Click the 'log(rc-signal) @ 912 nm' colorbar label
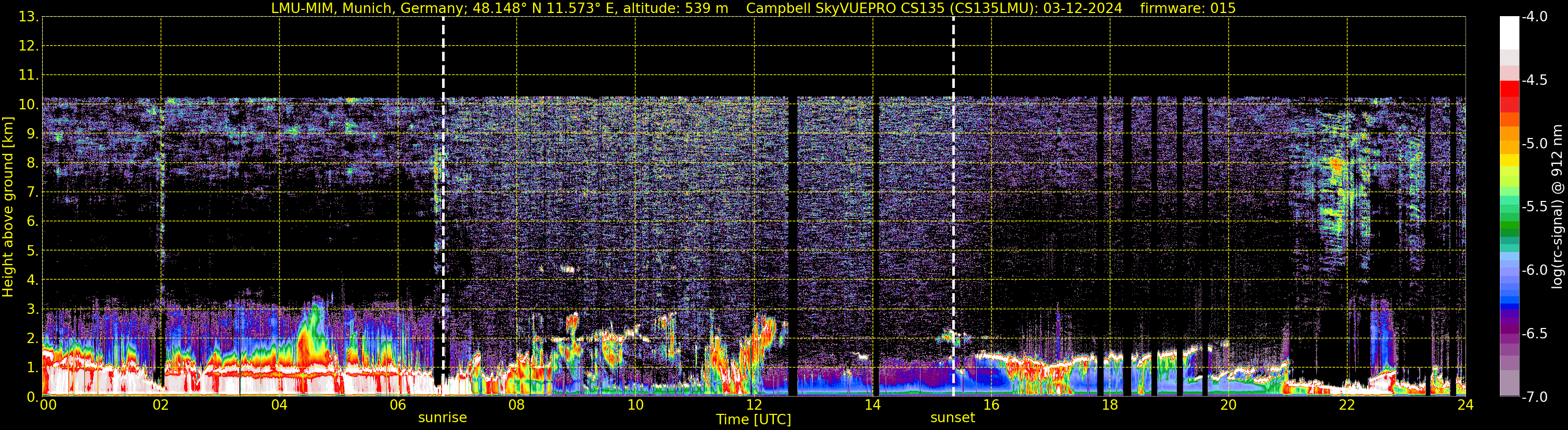1568x430 pixels. tap(1558, 207)
